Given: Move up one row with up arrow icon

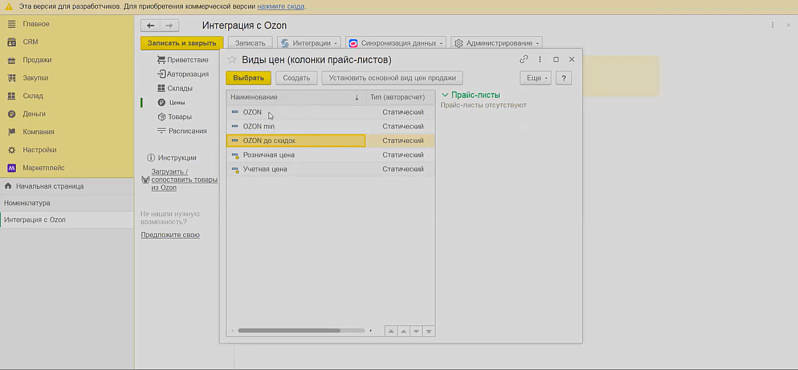Looking at the screenshot, I should [x=404, y=331].
